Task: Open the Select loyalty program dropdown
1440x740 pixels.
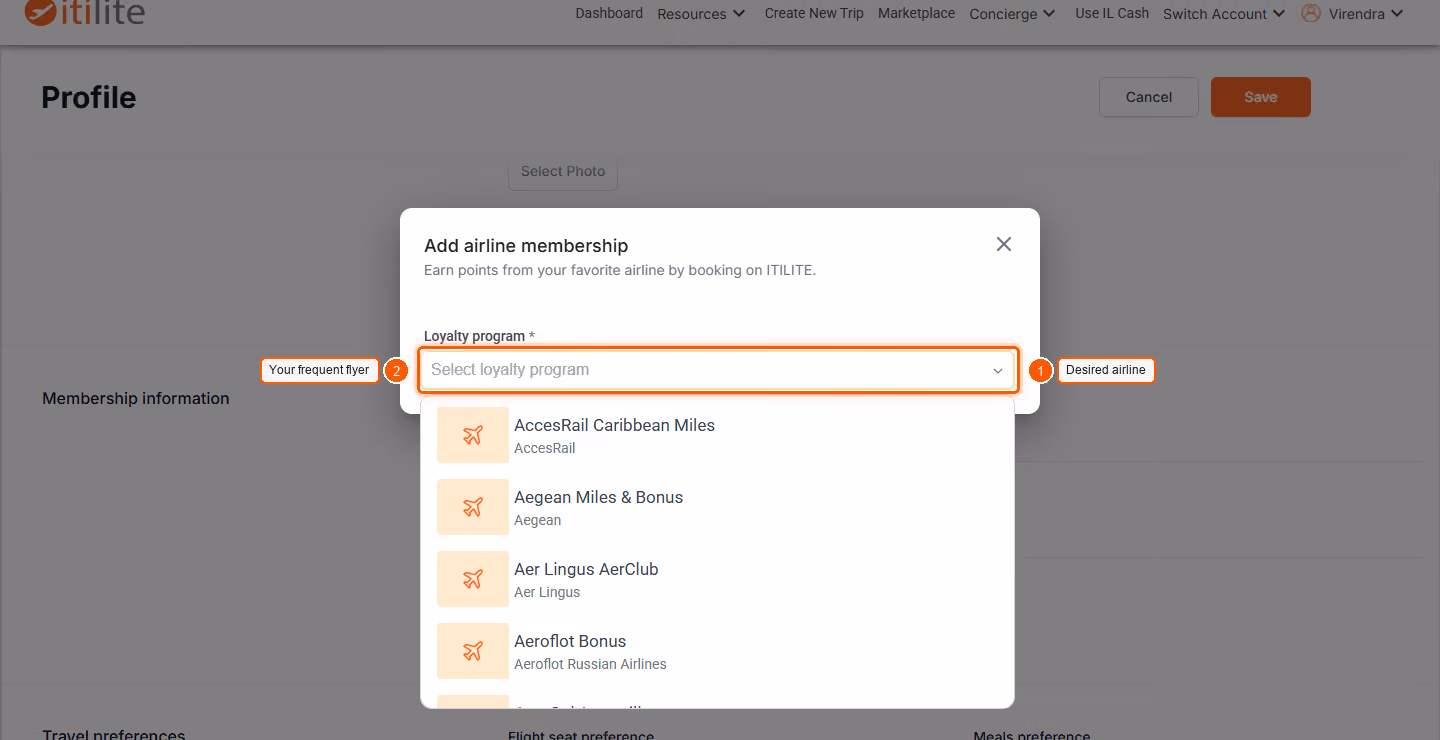Action: (718, 370)
